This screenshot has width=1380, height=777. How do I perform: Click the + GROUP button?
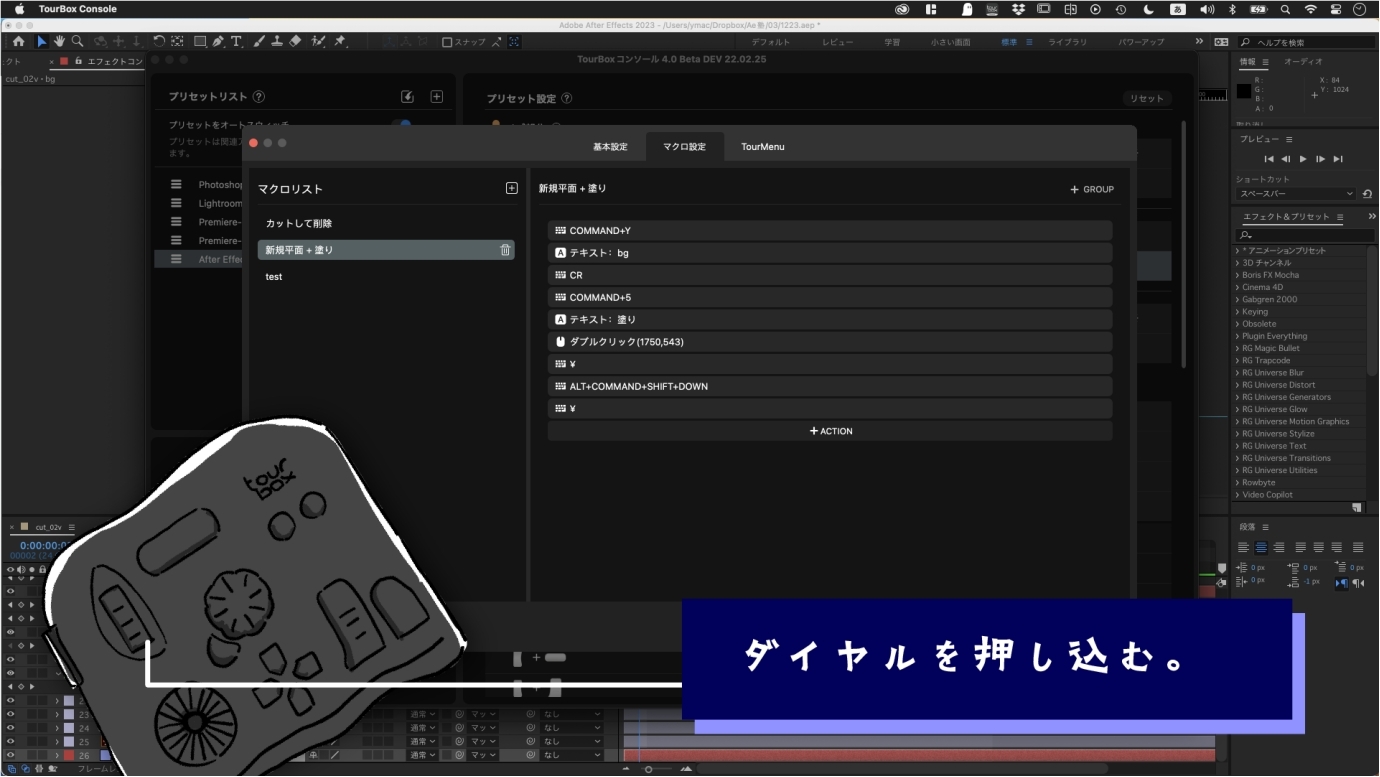(1092, 189)
